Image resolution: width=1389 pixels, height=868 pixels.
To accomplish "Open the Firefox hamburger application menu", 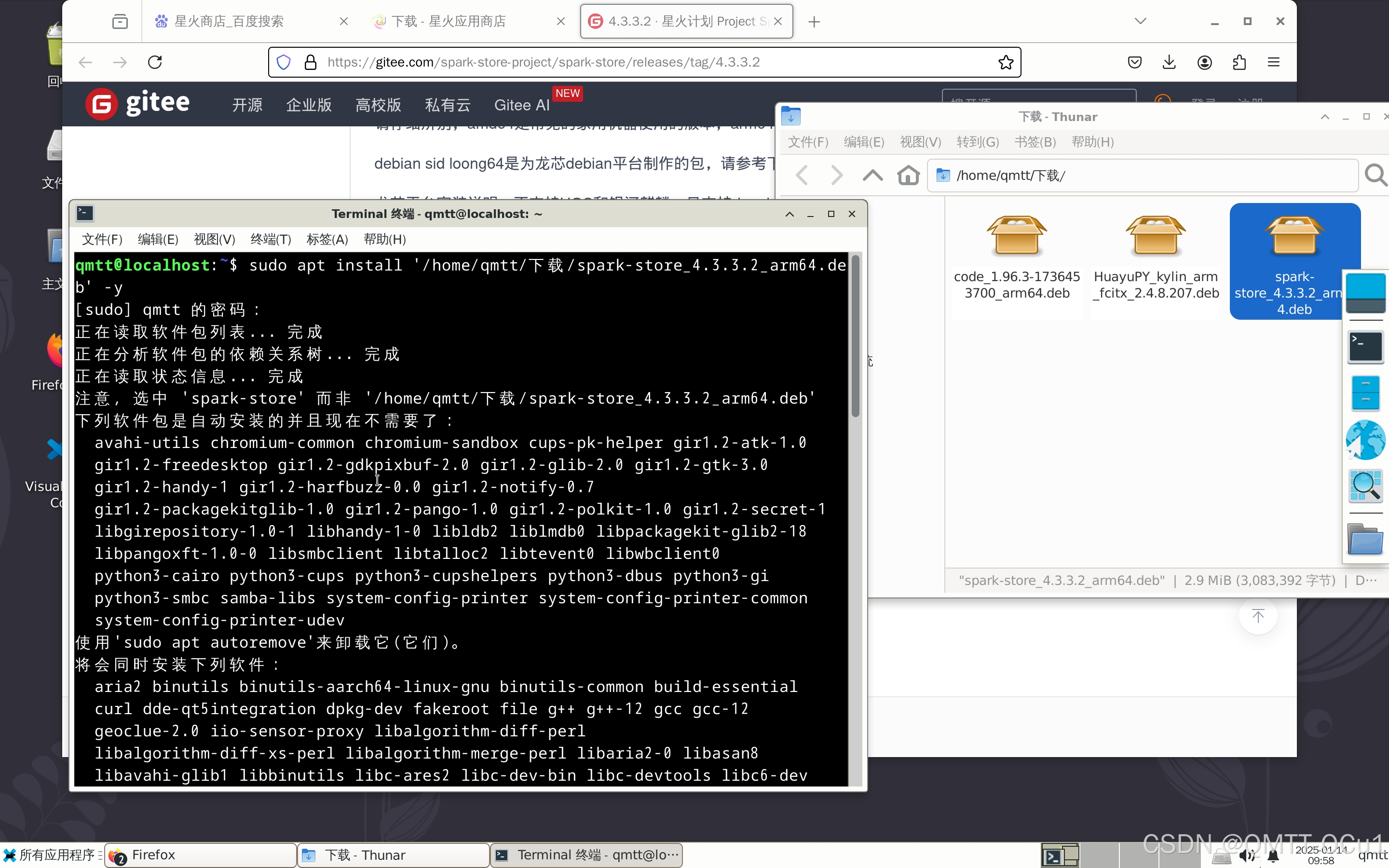I will [x=1274, y=62].
